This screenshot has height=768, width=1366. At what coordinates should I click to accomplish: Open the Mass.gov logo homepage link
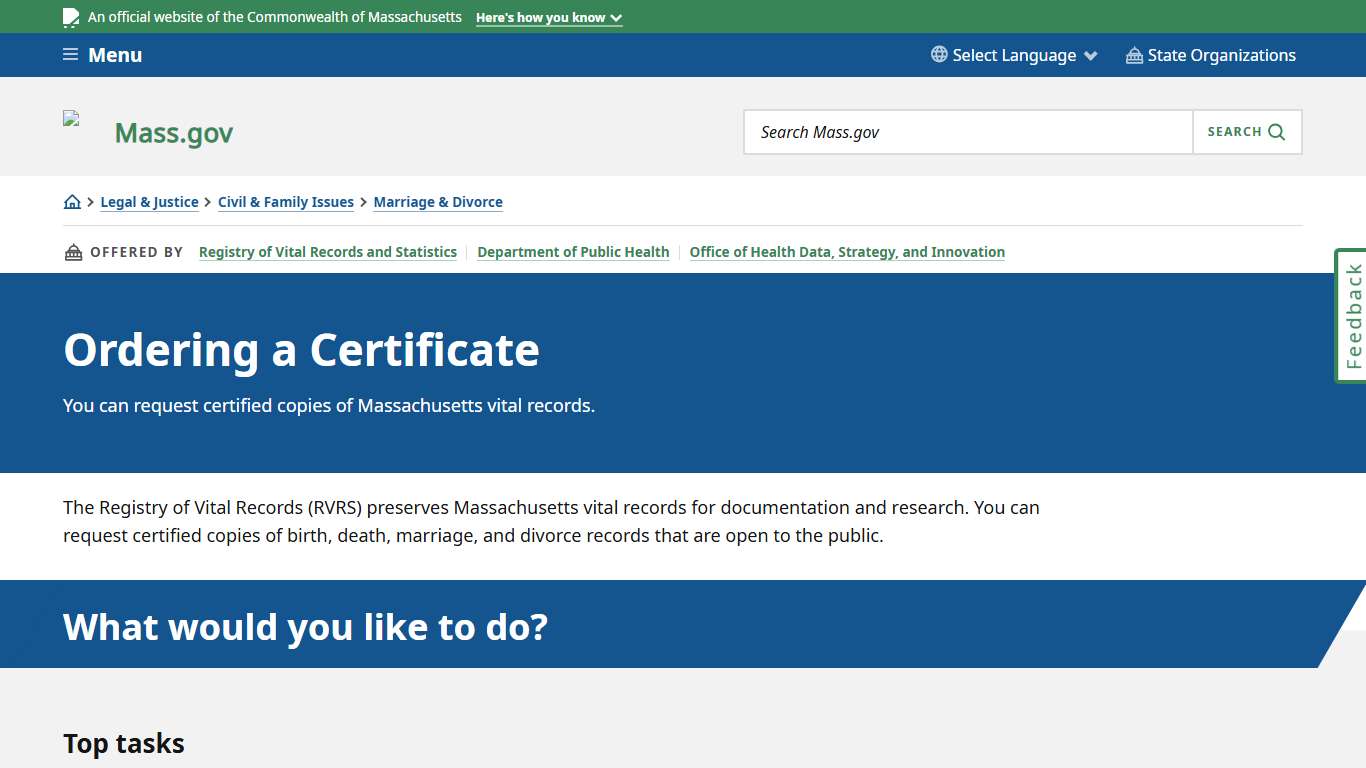pos(173,132)
